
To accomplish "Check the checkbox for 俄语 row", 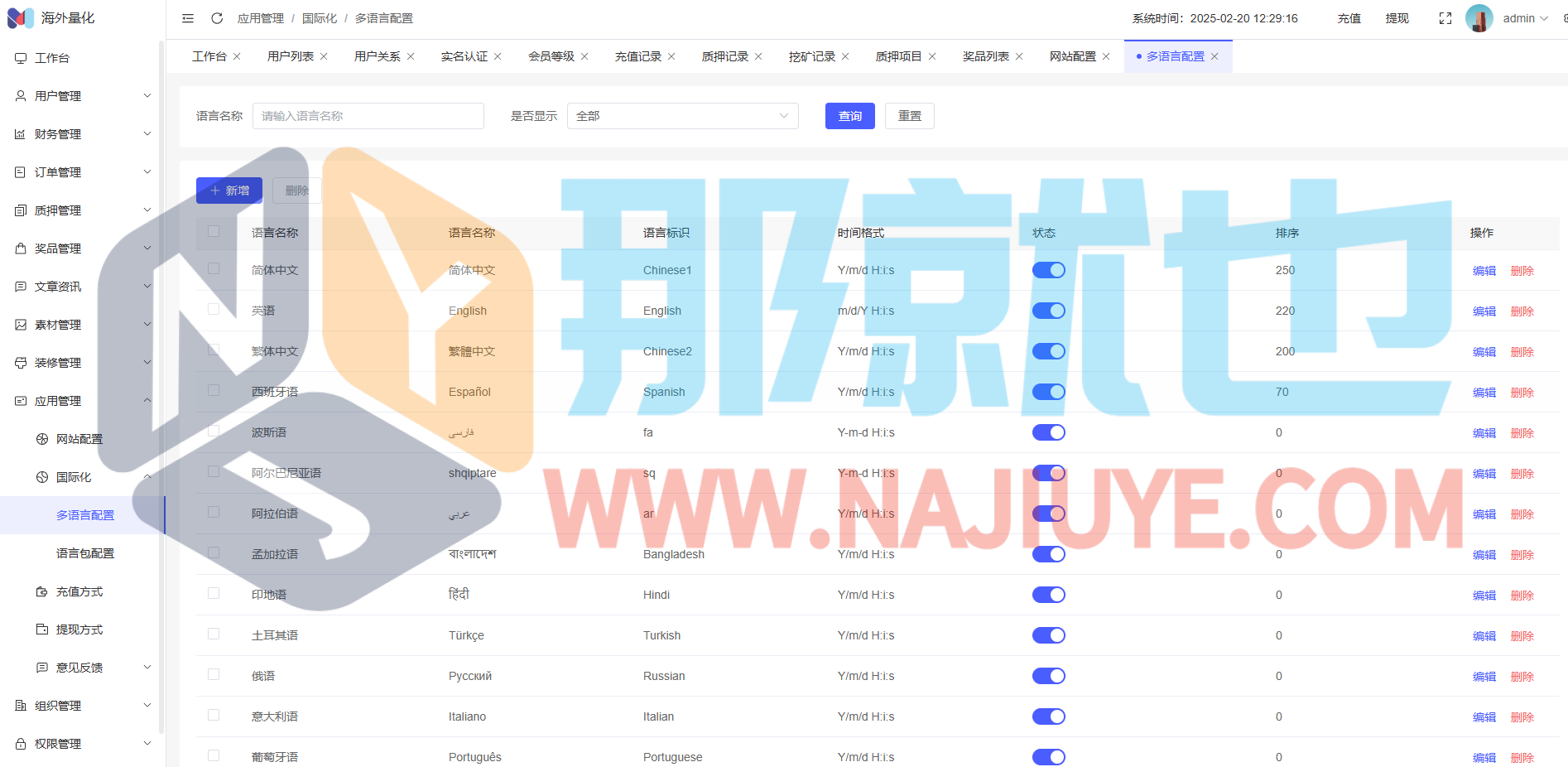I will click(214, 674).
